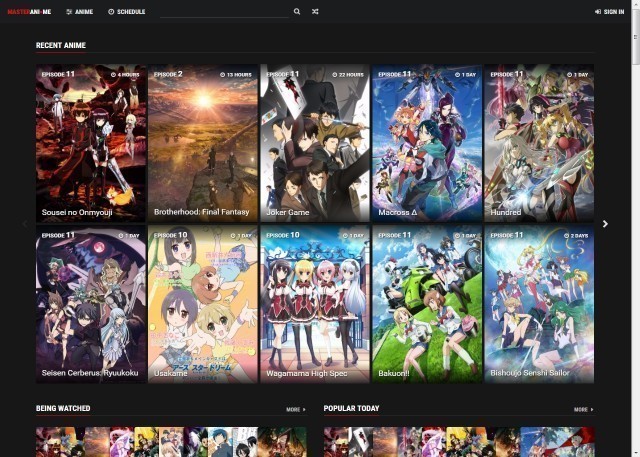Click the '4 hours' time label on Sousei no Onmyouji
Image resolution: width=640 pixels, height=457 pixels.
tap(125, 75)
